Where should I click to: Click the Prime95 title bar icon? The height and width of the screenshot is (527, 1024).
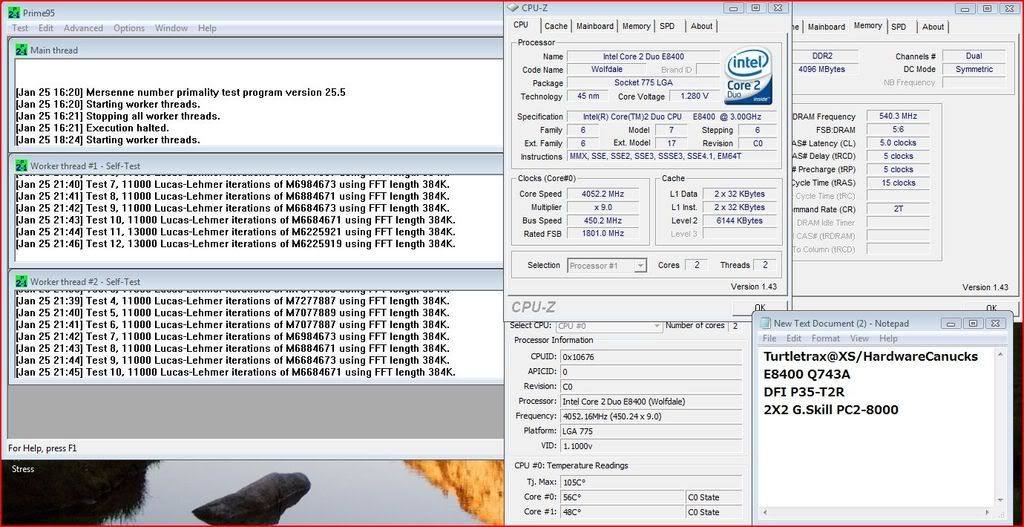14,13
